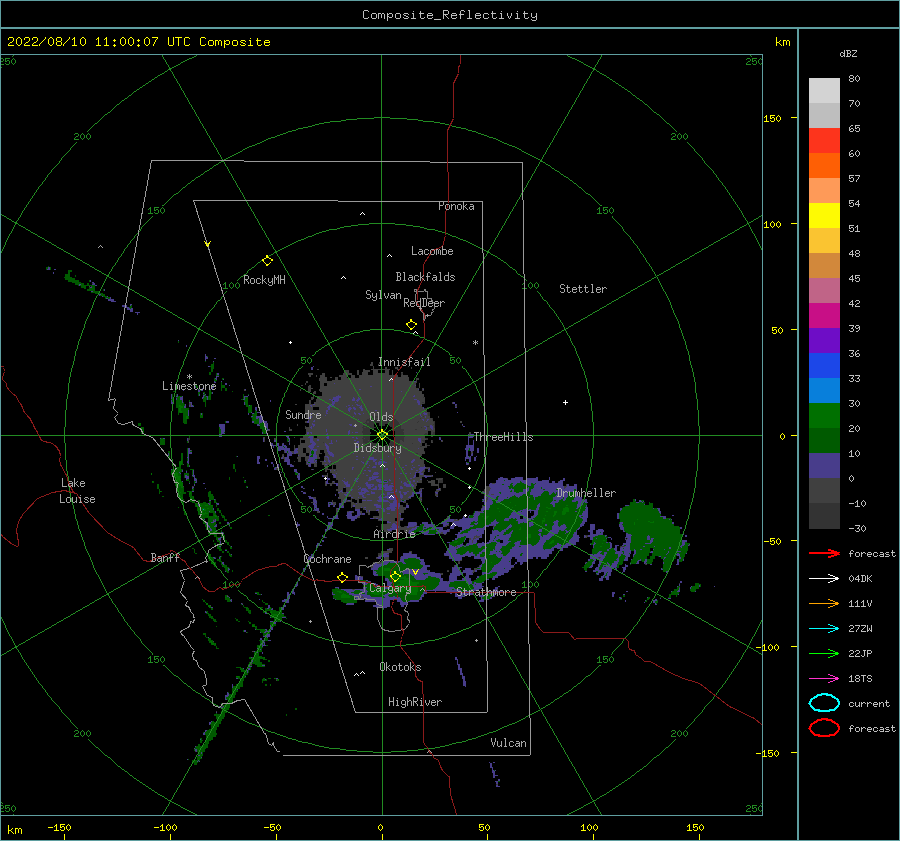
Task: Select the bright green 30–20 dBZ swatch
Action: (x=824, y=416)
